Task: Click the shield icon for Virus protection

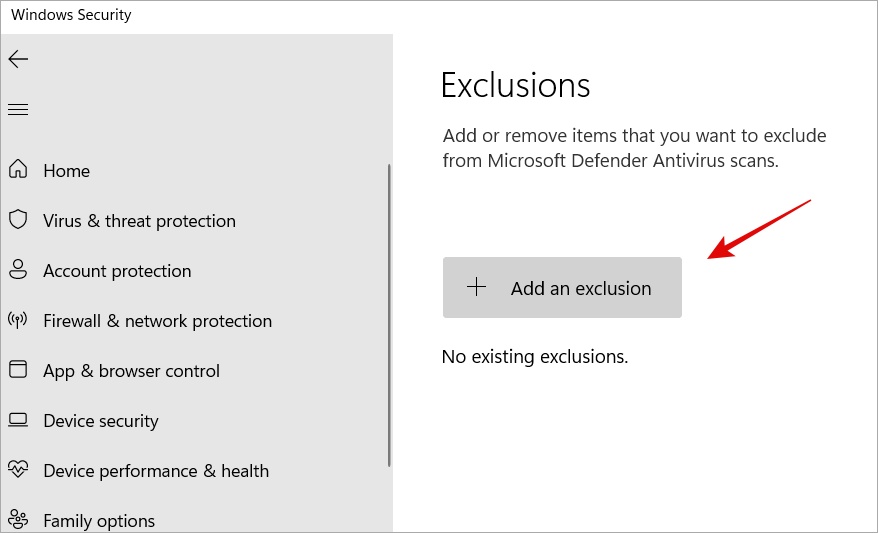Action: click(x=18, y=219)
